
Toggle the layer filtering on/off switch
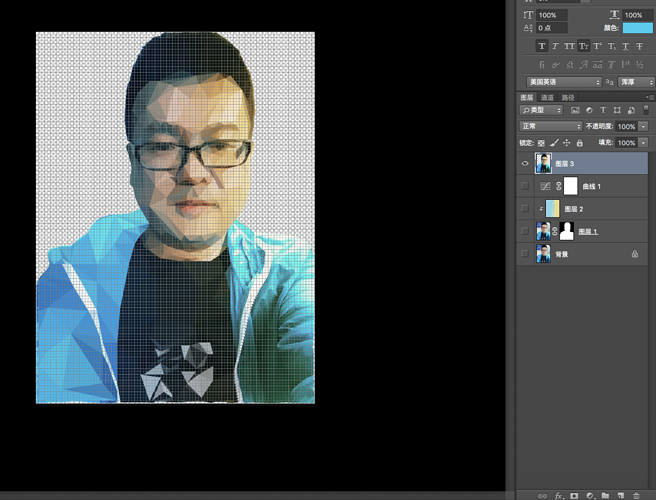[x=646, y=110]
